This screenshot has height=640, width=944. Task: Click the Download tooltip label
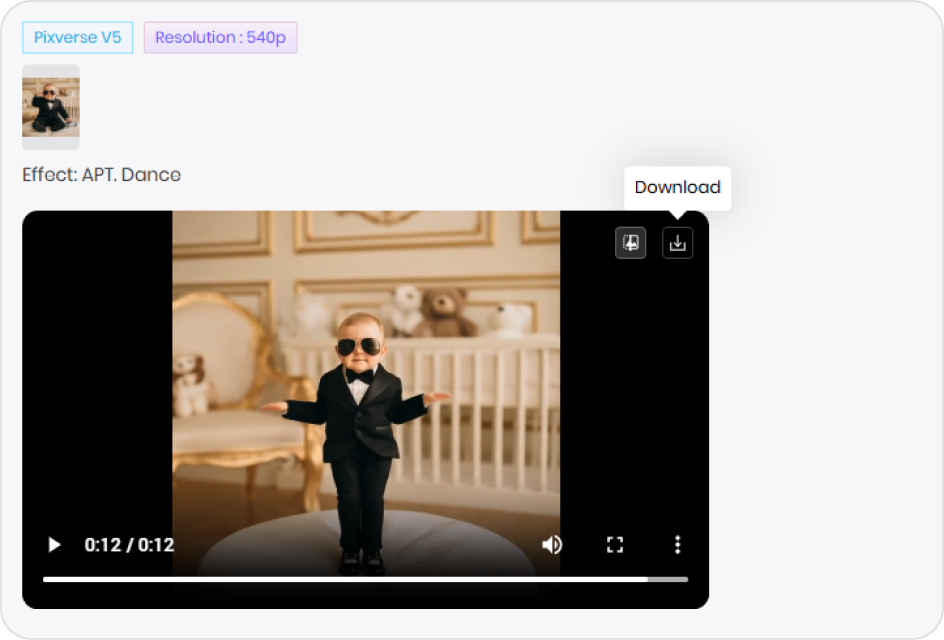[x=677, y=187]
